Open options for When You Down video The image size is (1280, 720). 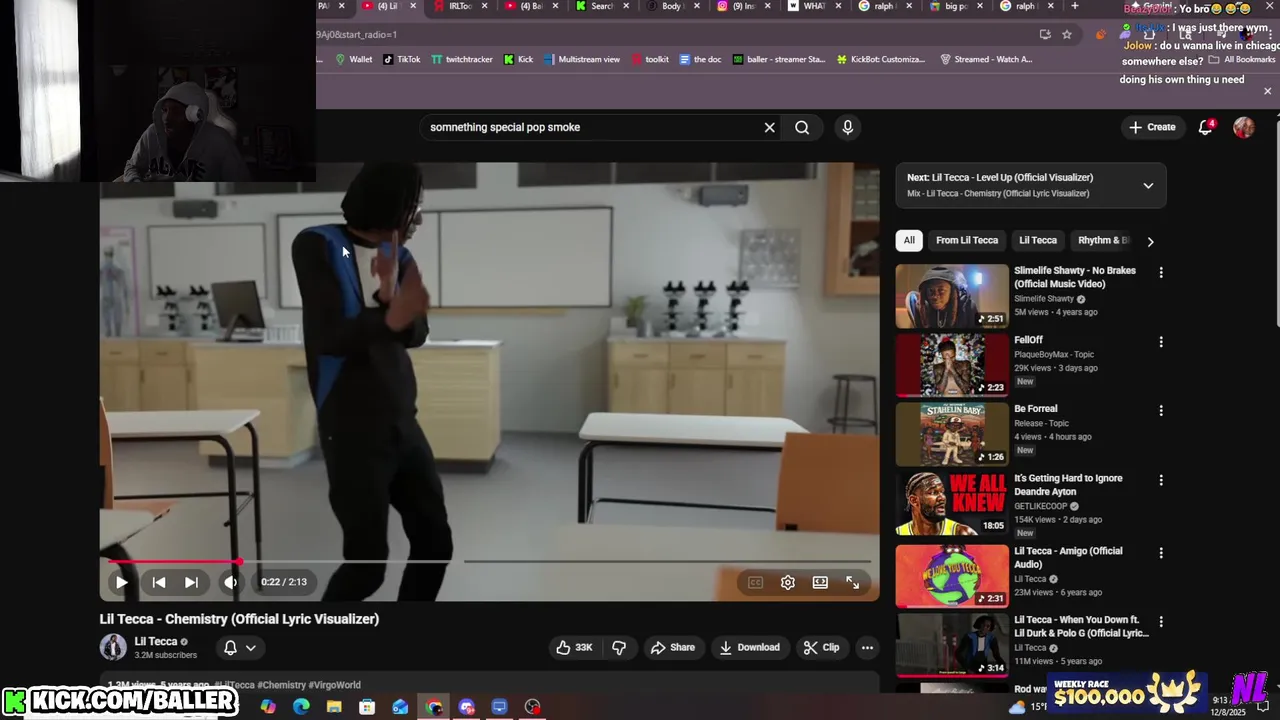[1161, 621]
